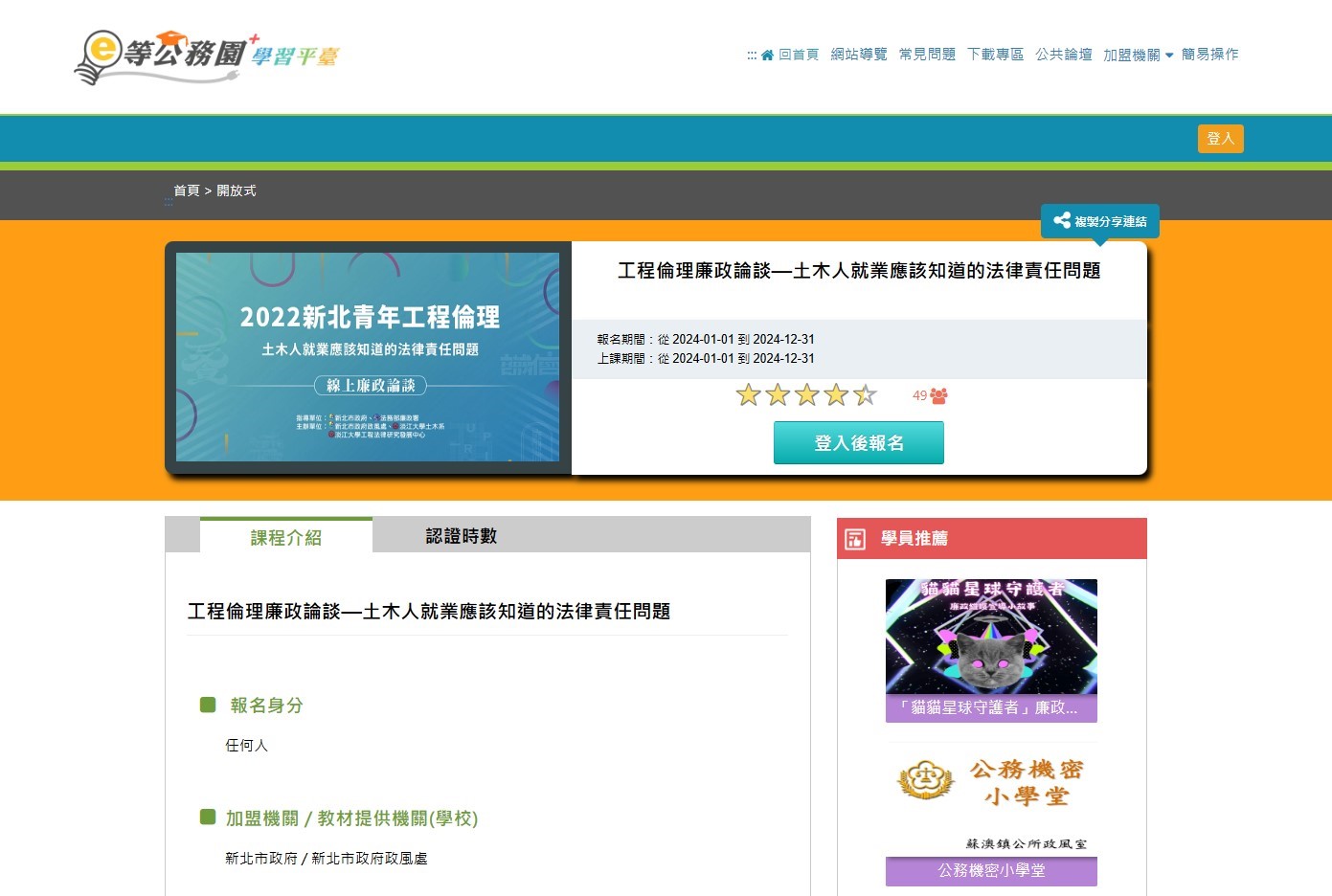Screen dimensions: 1332x896
Task: Open the e等公務園 site logo
Action: click(207, 56)
